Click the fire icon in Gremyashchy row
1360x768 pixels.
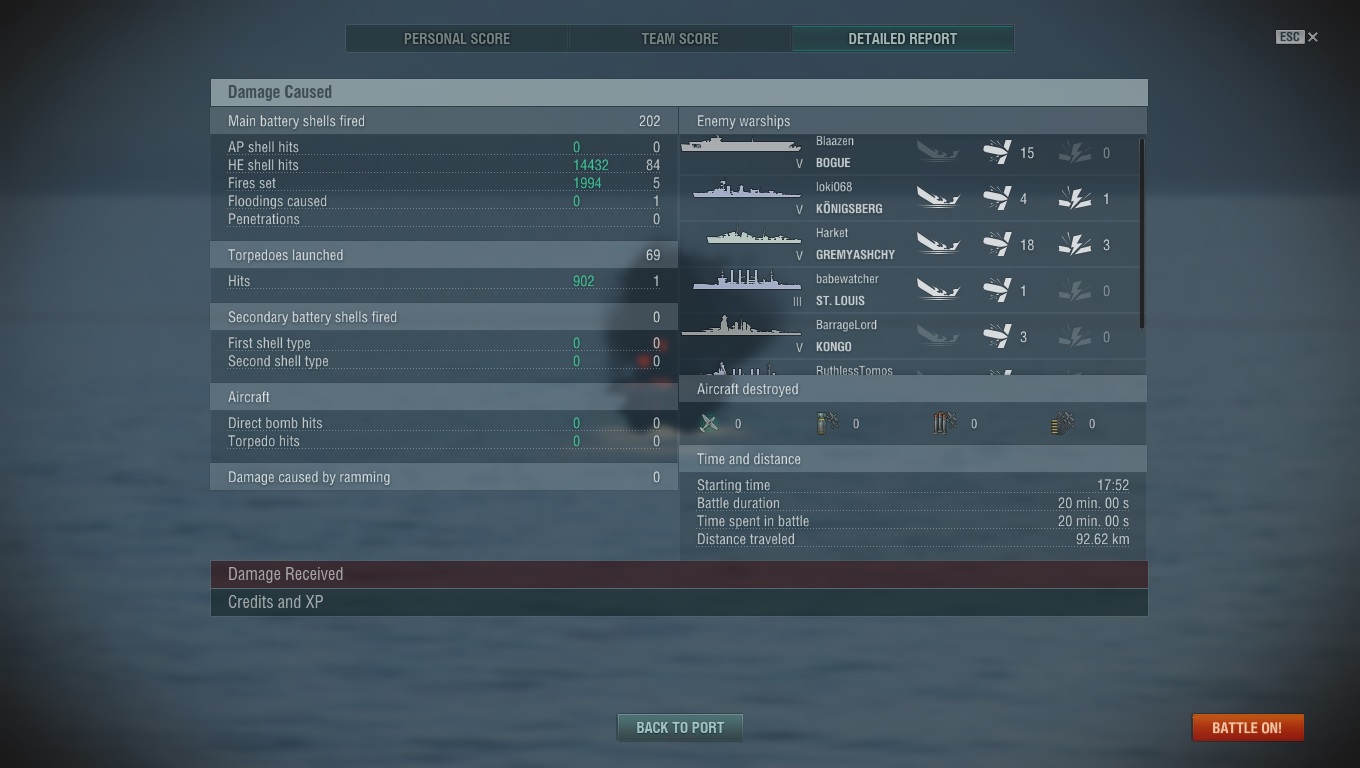pyautogui.click(x=1075, y=245)
